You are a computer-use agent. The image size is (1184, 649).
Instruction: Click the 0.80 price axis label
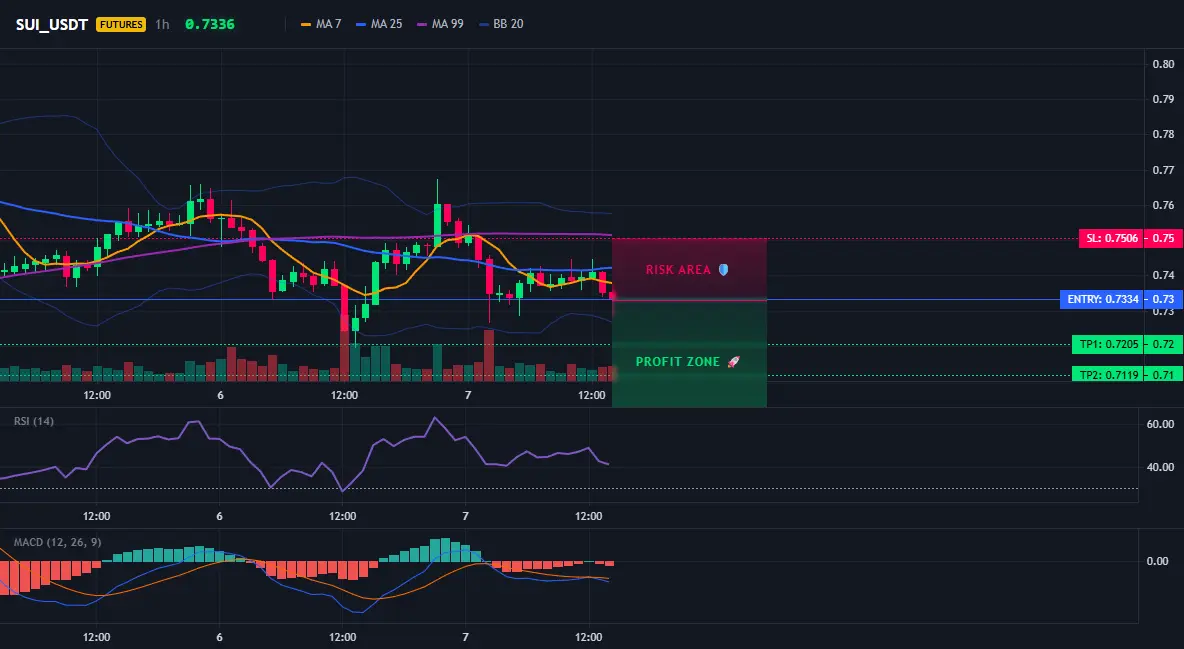1163,63
